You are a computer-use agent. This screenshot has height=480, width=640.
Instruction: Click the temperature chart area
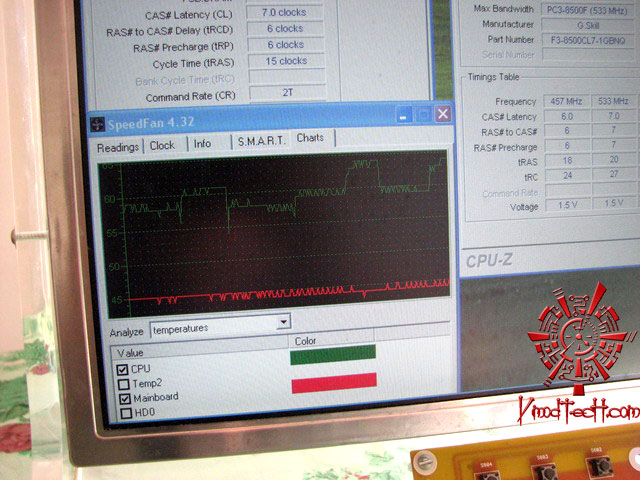pos(274,233)
